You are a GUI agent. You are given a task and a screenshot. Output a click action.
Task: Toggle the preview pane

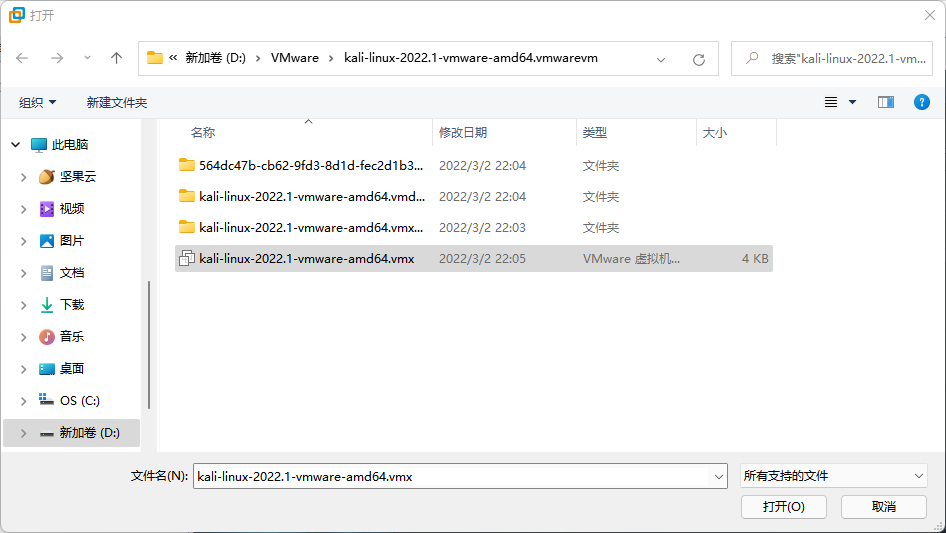point(886,103)
